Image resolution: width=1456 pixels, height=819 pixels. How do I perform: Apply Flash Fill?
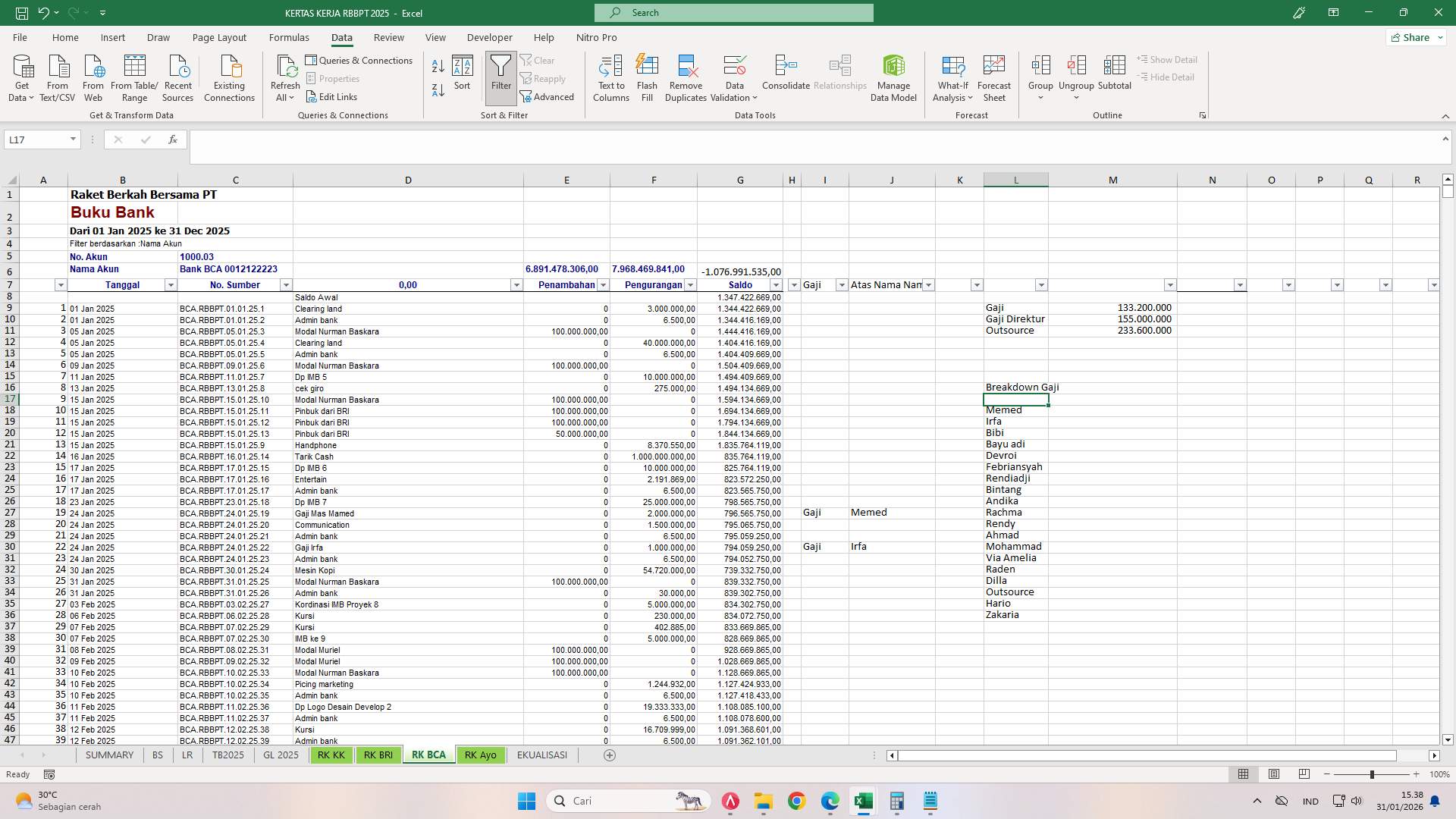(x=647, y=78)
